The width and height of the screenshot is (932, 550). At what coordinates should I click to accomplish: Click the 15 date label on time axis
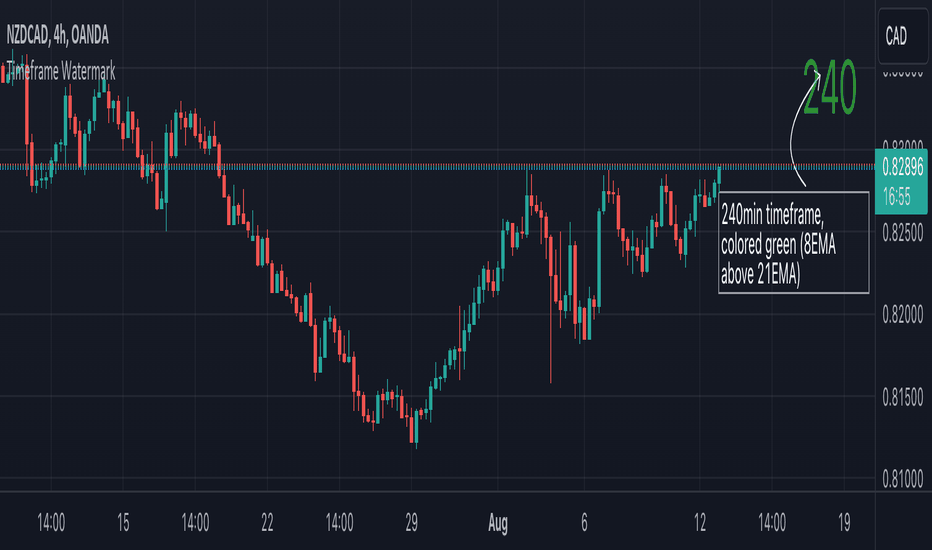[x=123, y=523]
